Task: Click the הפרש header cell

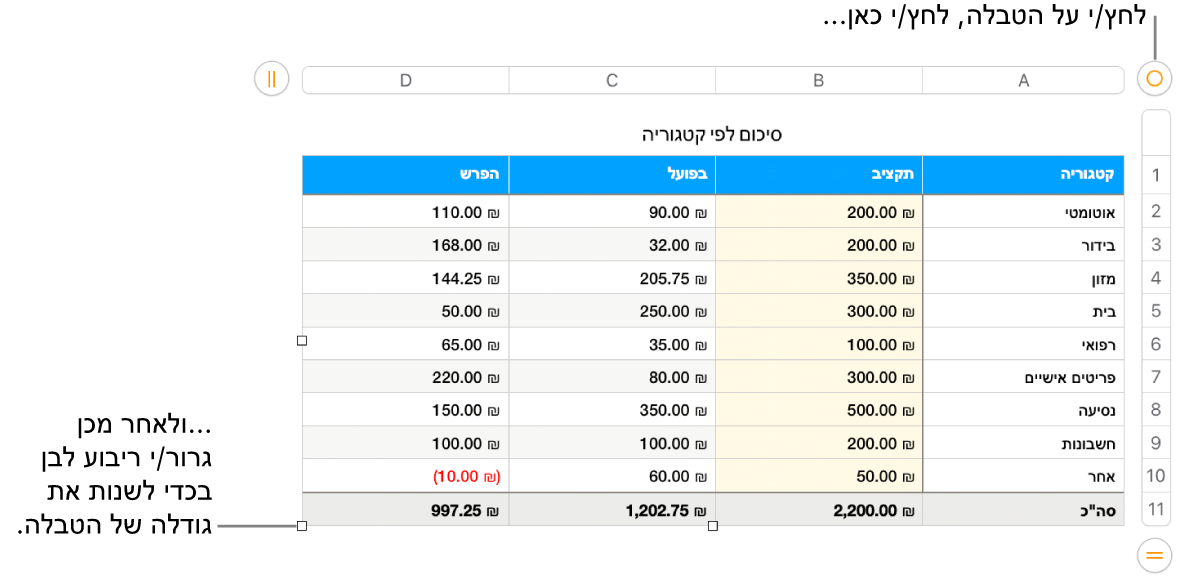Action: pyautogui.click(x=406, y=176)
